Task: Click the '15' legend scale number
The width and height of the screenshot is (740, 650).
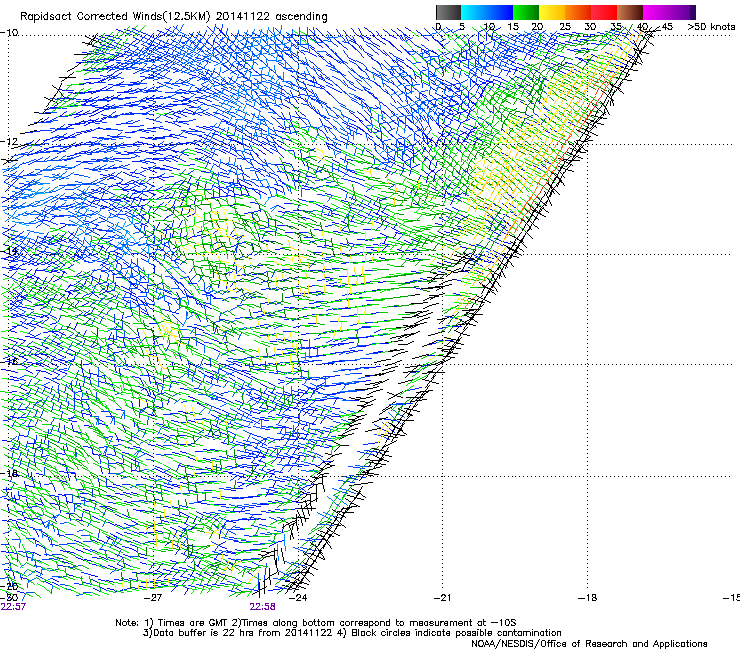Action: pyautogui.click(x=513, y=26)
